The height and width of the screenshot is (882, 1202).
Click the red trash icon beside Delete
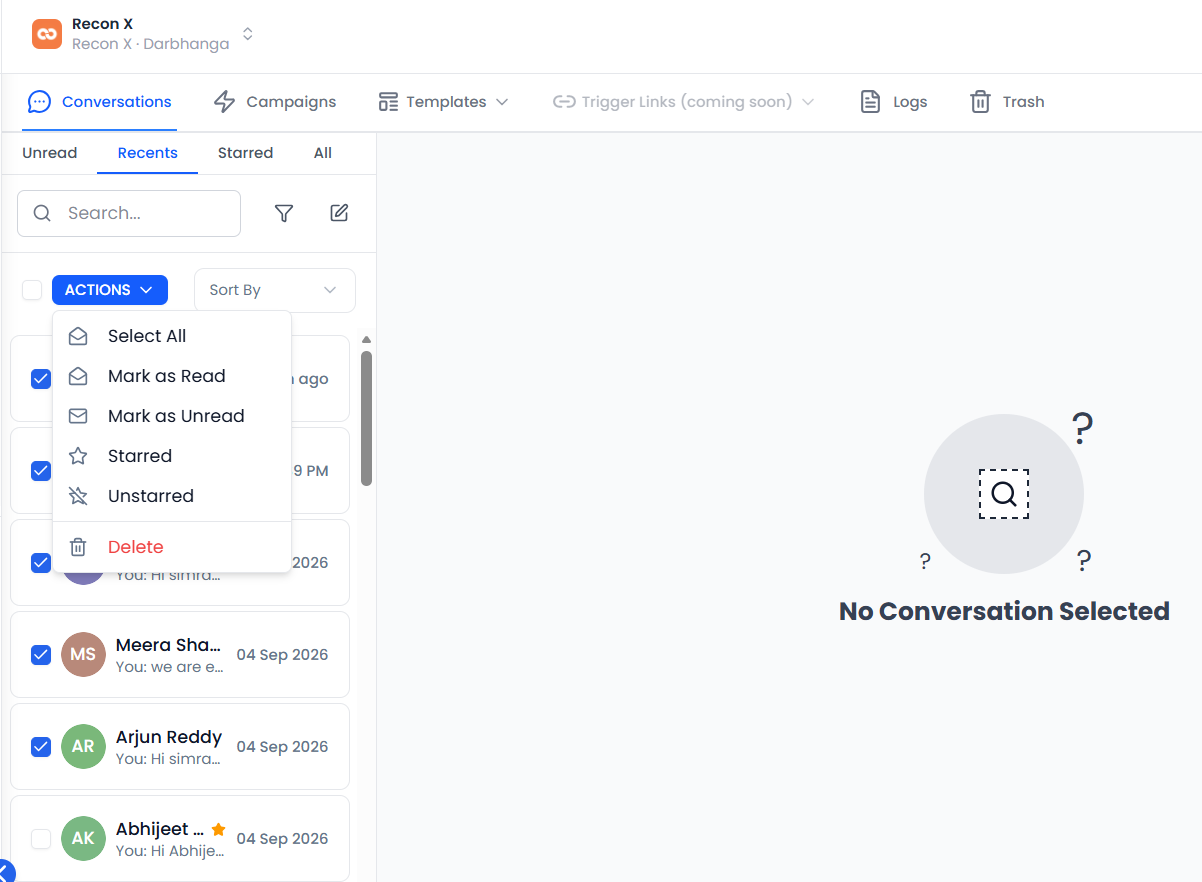click(x=78, y=547)
